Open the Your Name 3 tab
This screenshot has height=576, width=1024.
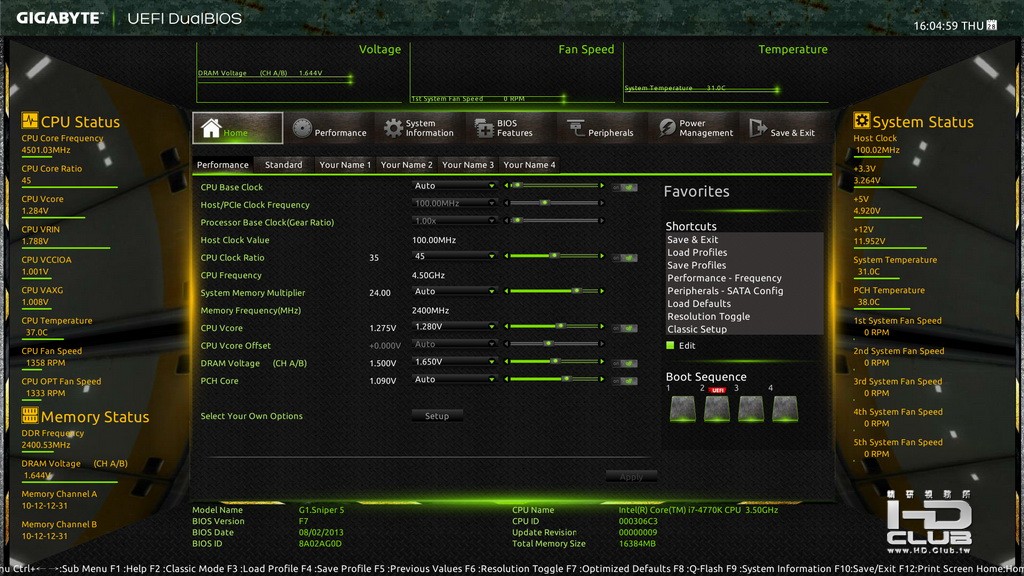(468, 165)
